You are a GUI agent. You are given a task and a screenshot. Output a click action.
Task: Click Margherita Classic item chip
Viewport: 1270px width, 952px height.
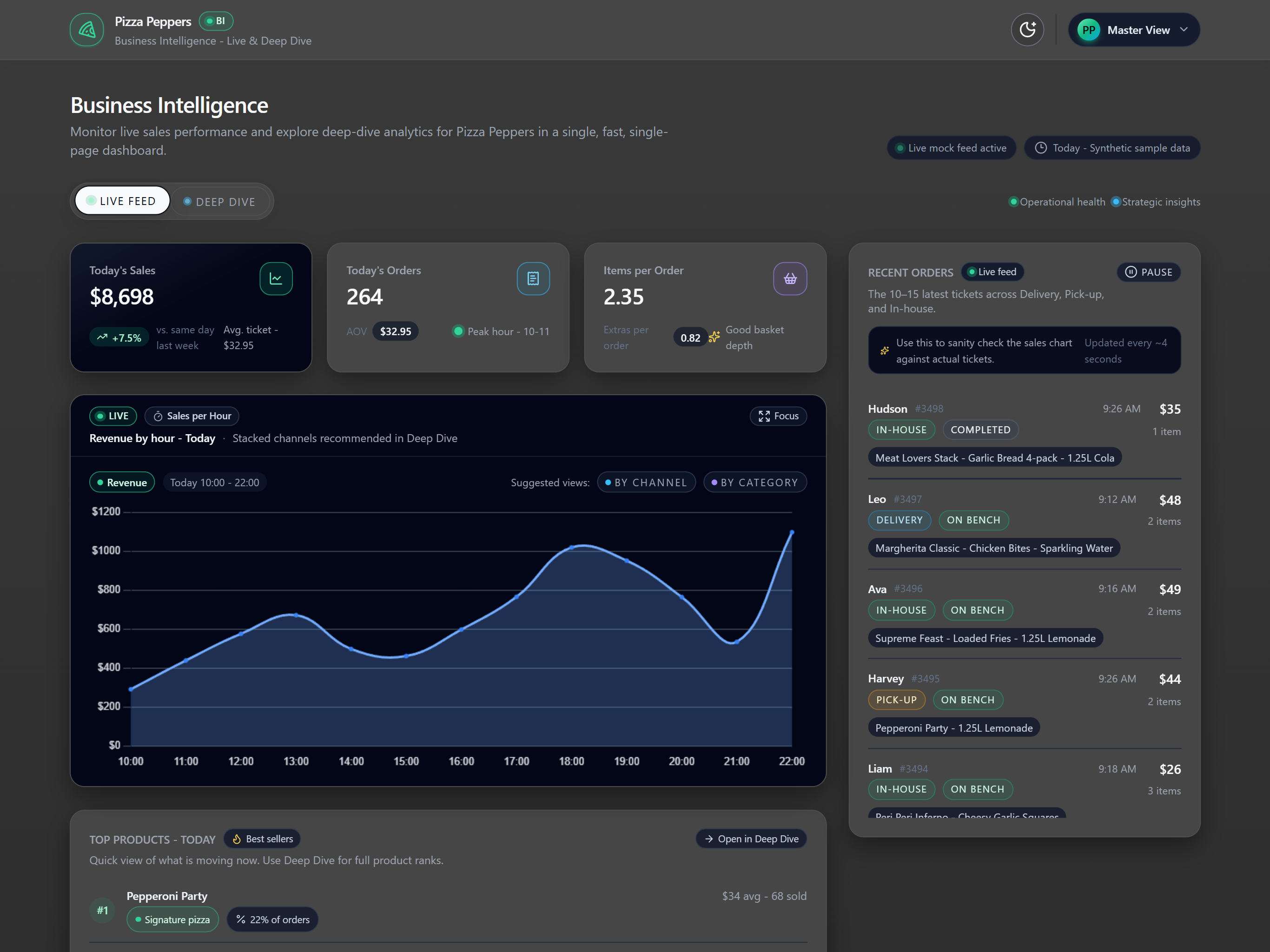[x=994, y=549]
